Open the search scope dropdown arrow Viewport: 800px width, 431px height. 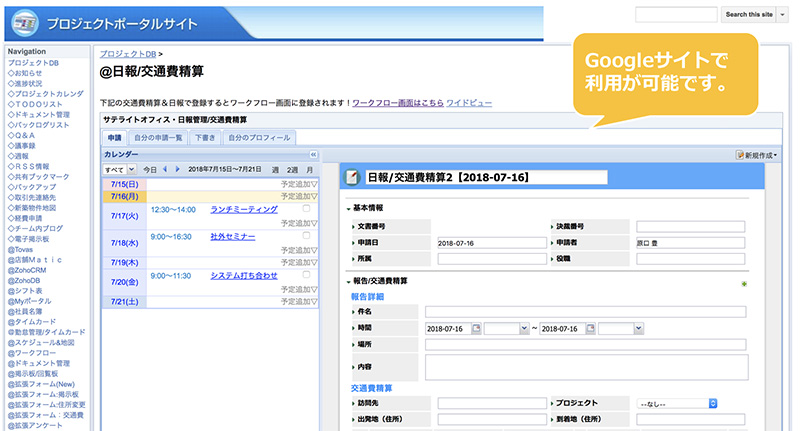pyautogui.click(x=783, y=15)
